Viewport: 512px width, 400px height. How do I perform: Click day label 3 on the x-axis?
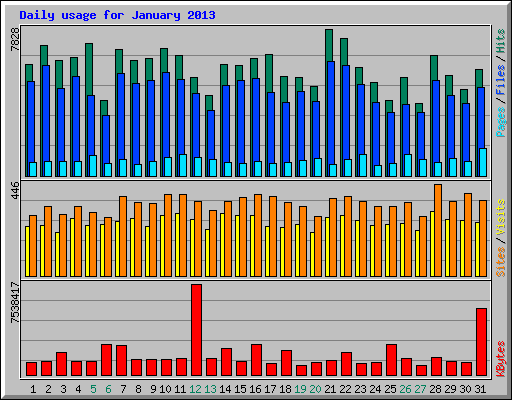click(63, 389)
